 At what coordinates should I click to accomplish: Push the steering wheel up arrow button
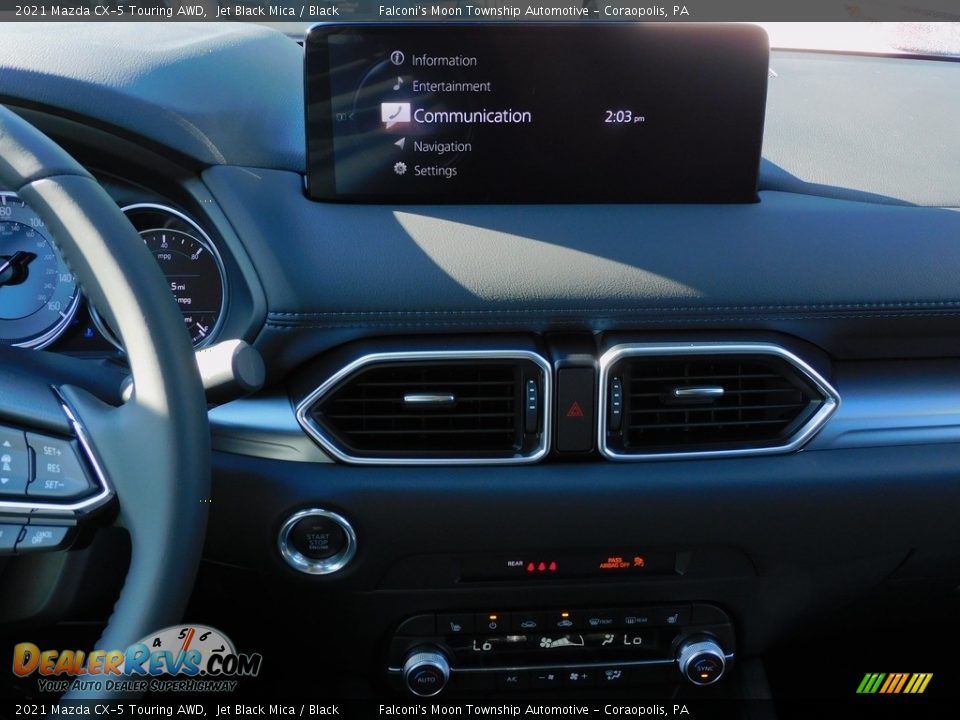coord(6,445)
